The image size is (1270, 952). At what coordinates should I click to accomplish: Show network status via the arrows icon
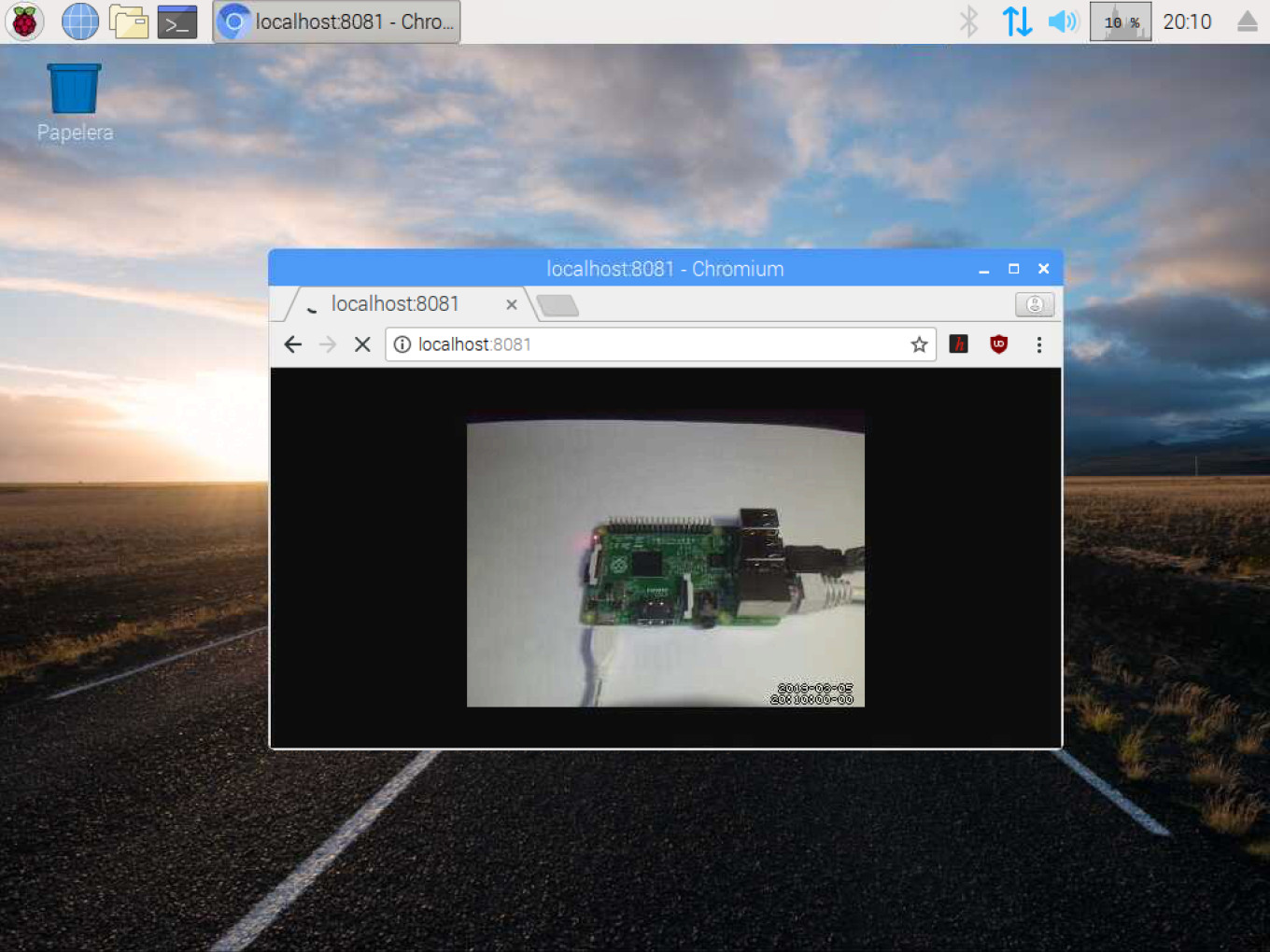[1017, 21]
